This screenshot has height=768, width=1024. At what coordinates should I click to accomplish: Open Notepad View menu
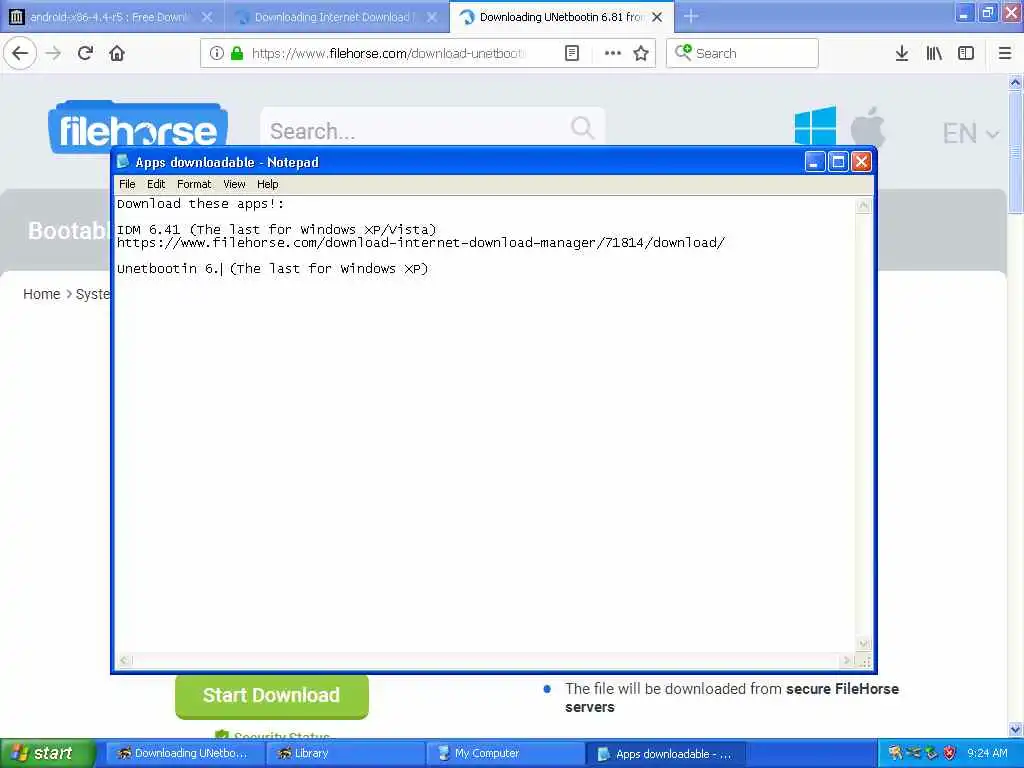pyautogui.click(x=234, y=184)
